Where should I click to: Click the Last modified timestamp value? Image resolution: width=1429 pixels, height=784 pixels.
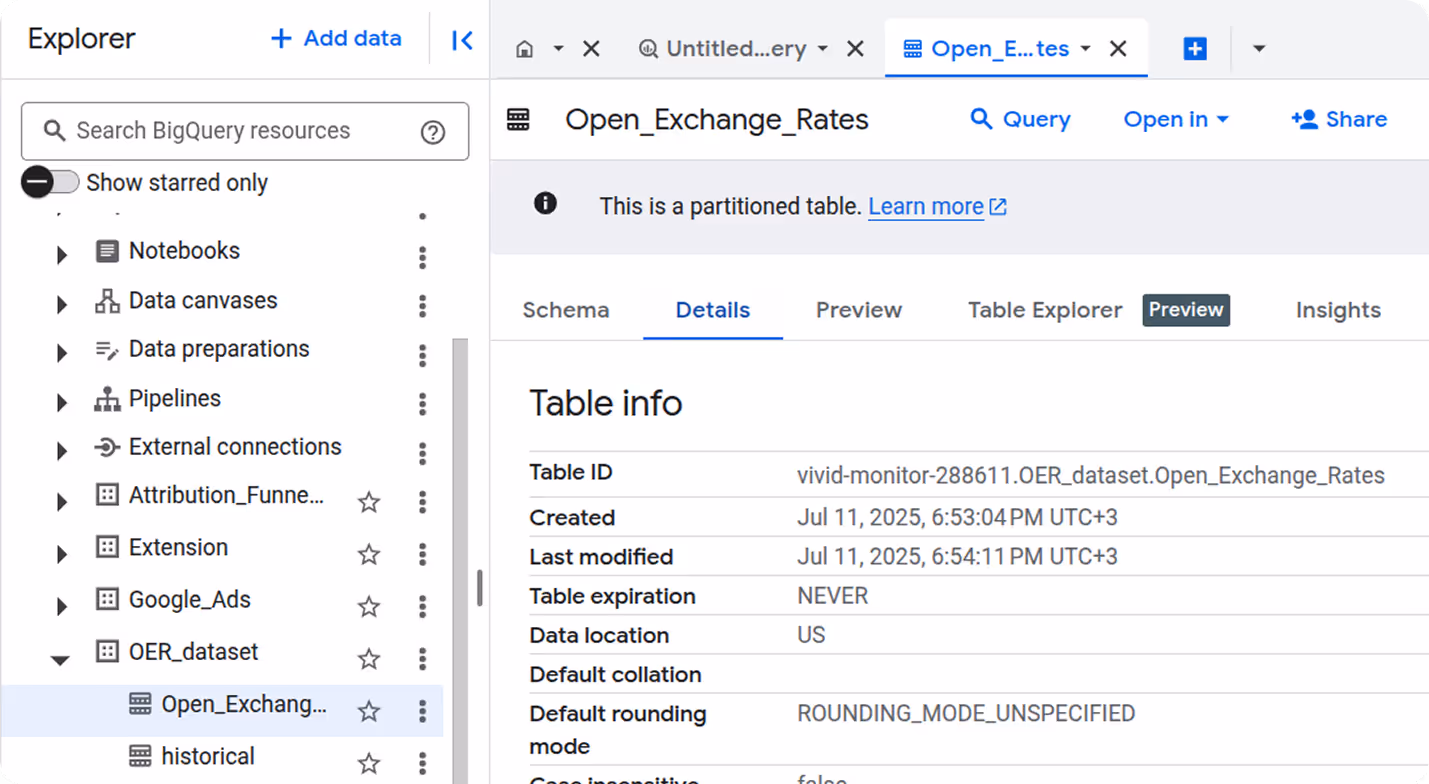tap(957, 557)
